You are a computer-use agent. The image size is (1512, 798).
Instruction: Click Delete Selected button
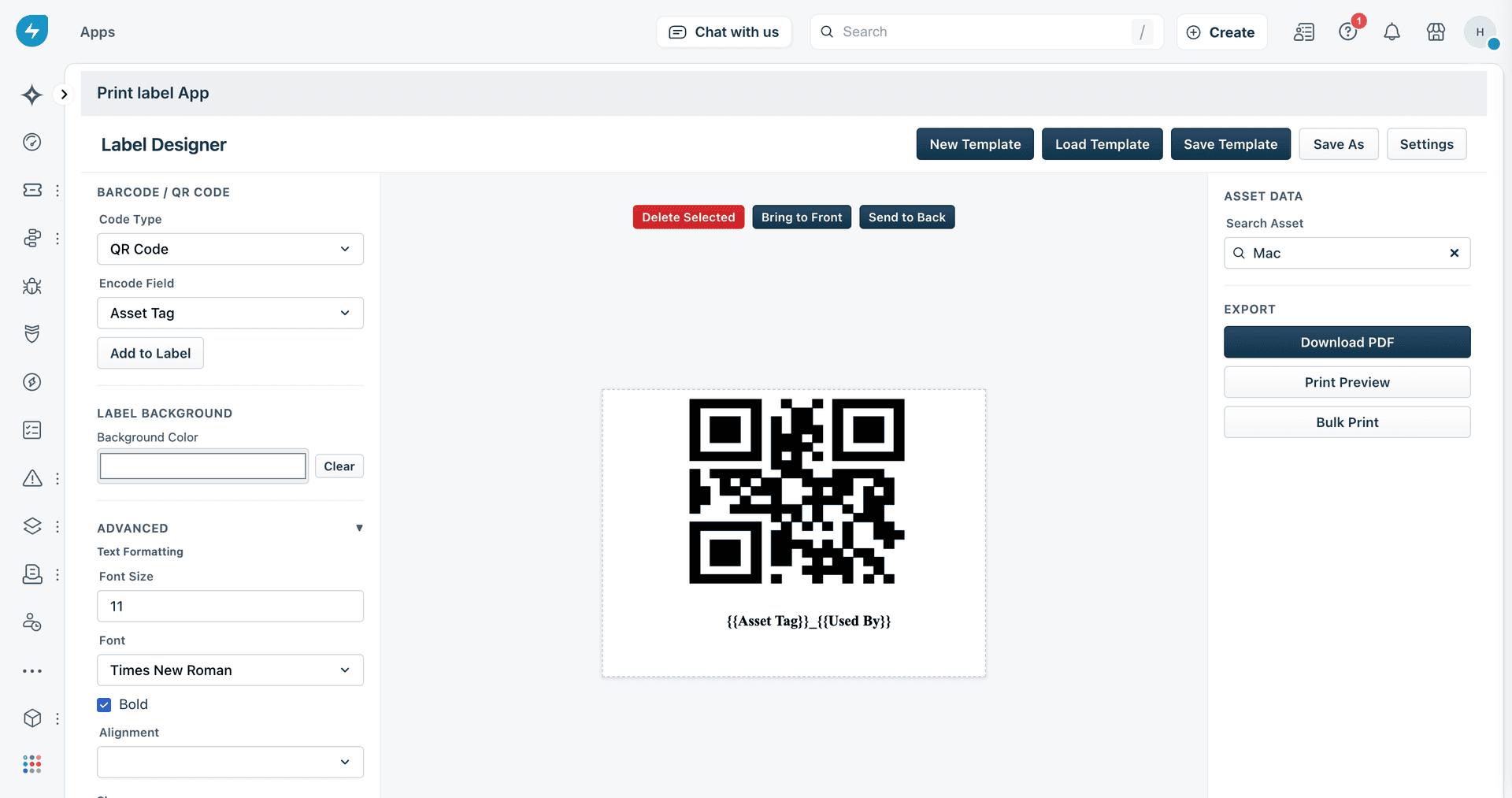click(688, 217)
